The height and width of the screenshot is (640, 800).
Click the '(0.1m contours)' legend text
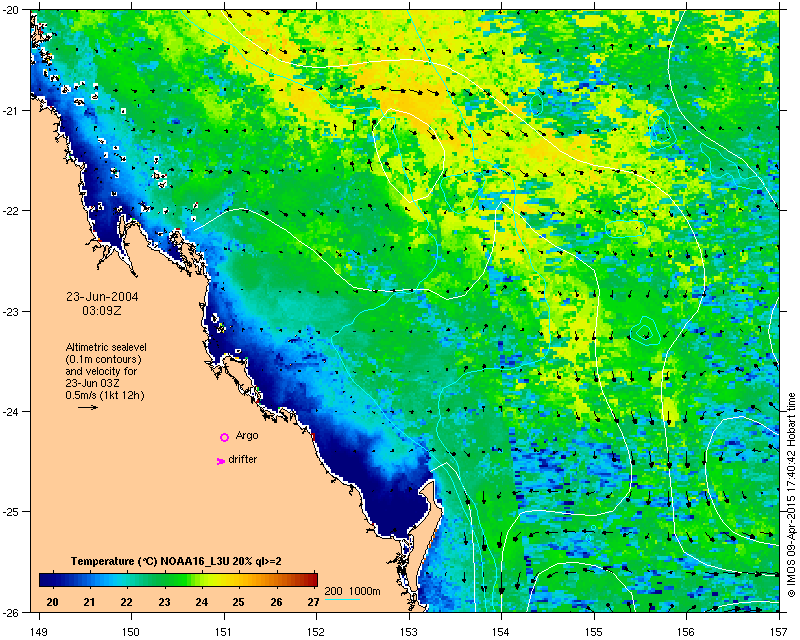coord(104,359)
